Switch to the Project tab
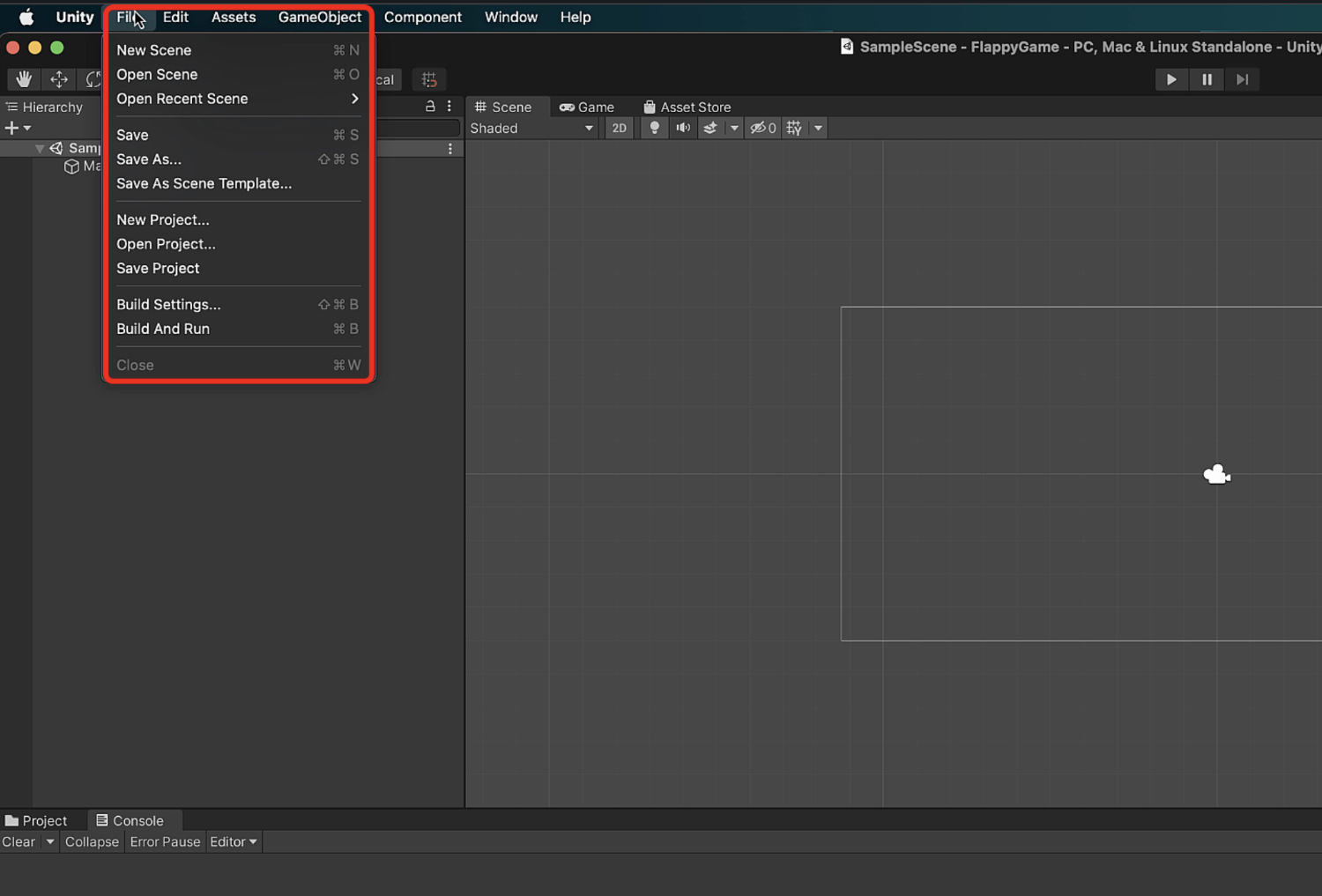The width and height of the screenshot is (1322, 896). pos(36,820)
